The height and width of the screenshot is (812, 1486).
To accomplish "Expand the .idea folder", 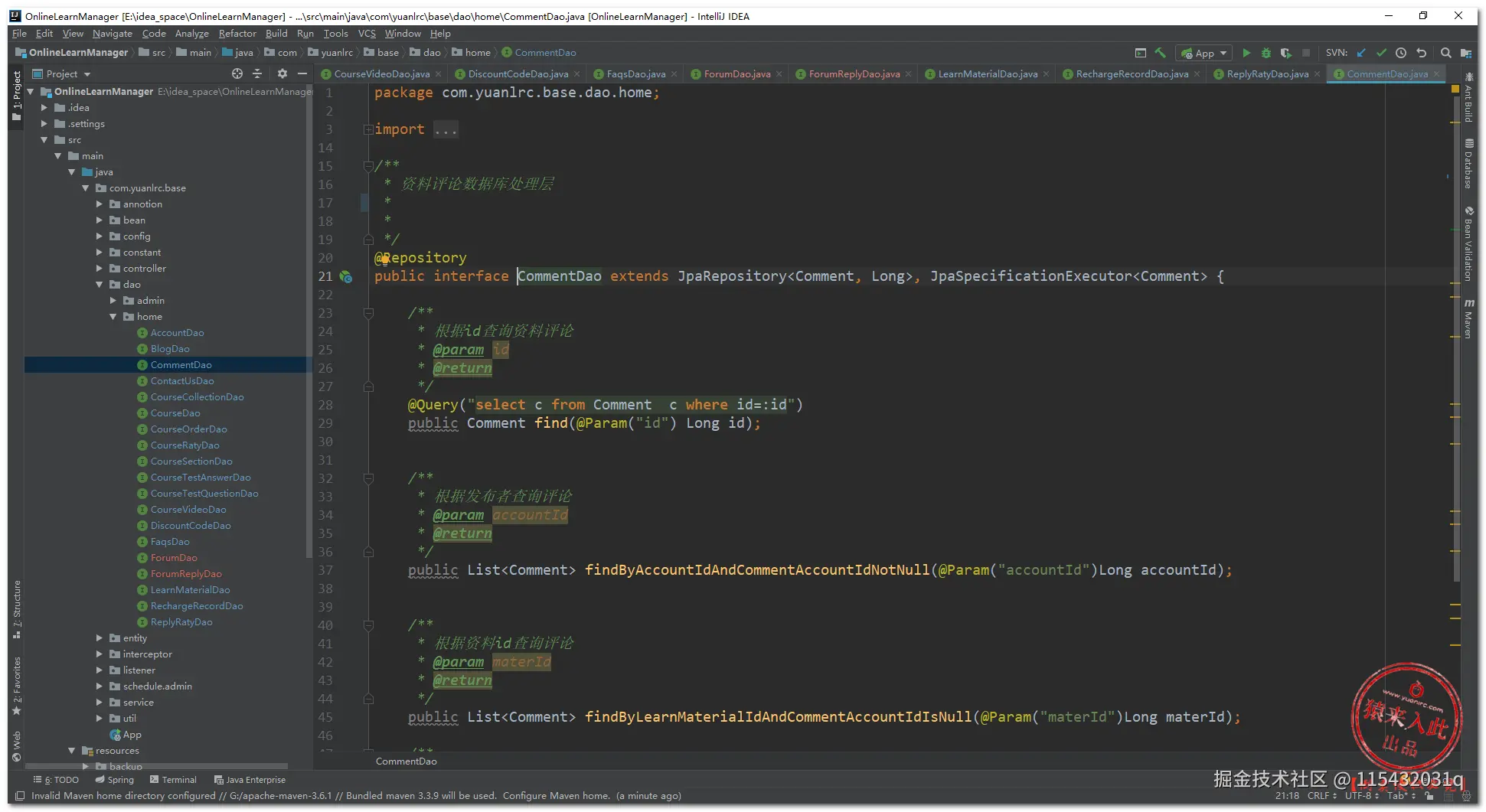I will 44,108.
